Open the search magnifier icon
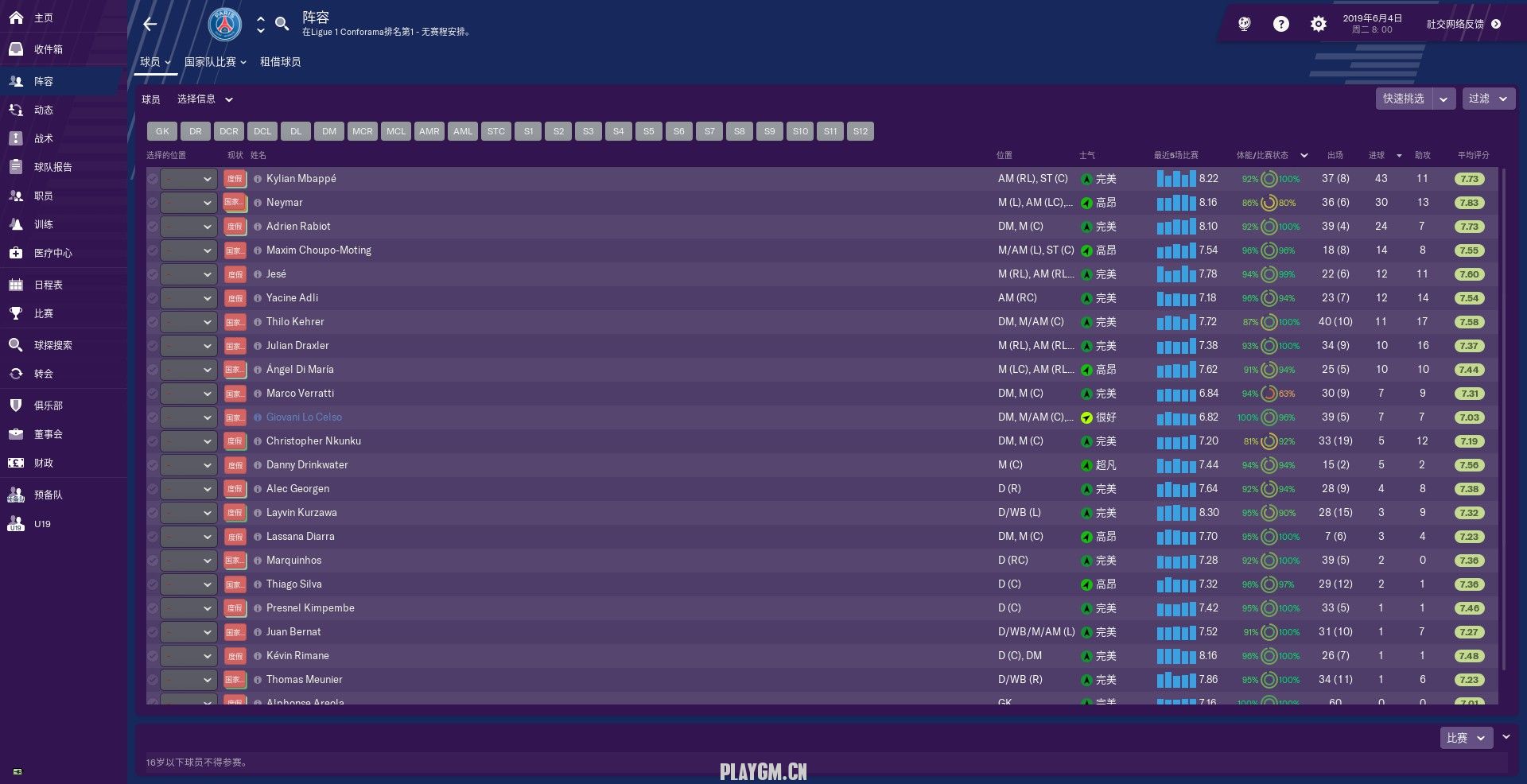Viewport: 1527px width, 784px height. (282, 24)
